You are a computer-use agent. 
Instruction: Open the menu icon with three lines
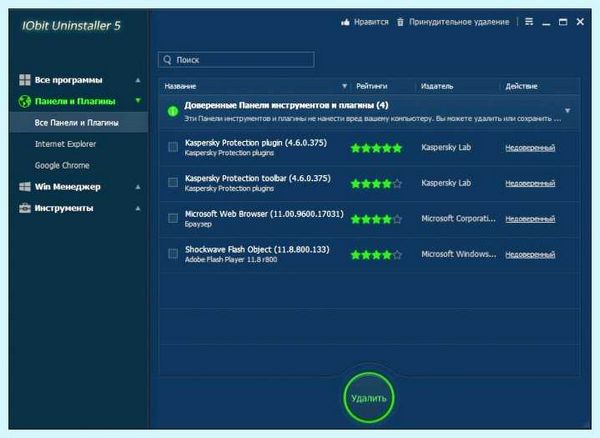[x=529, y=22]
